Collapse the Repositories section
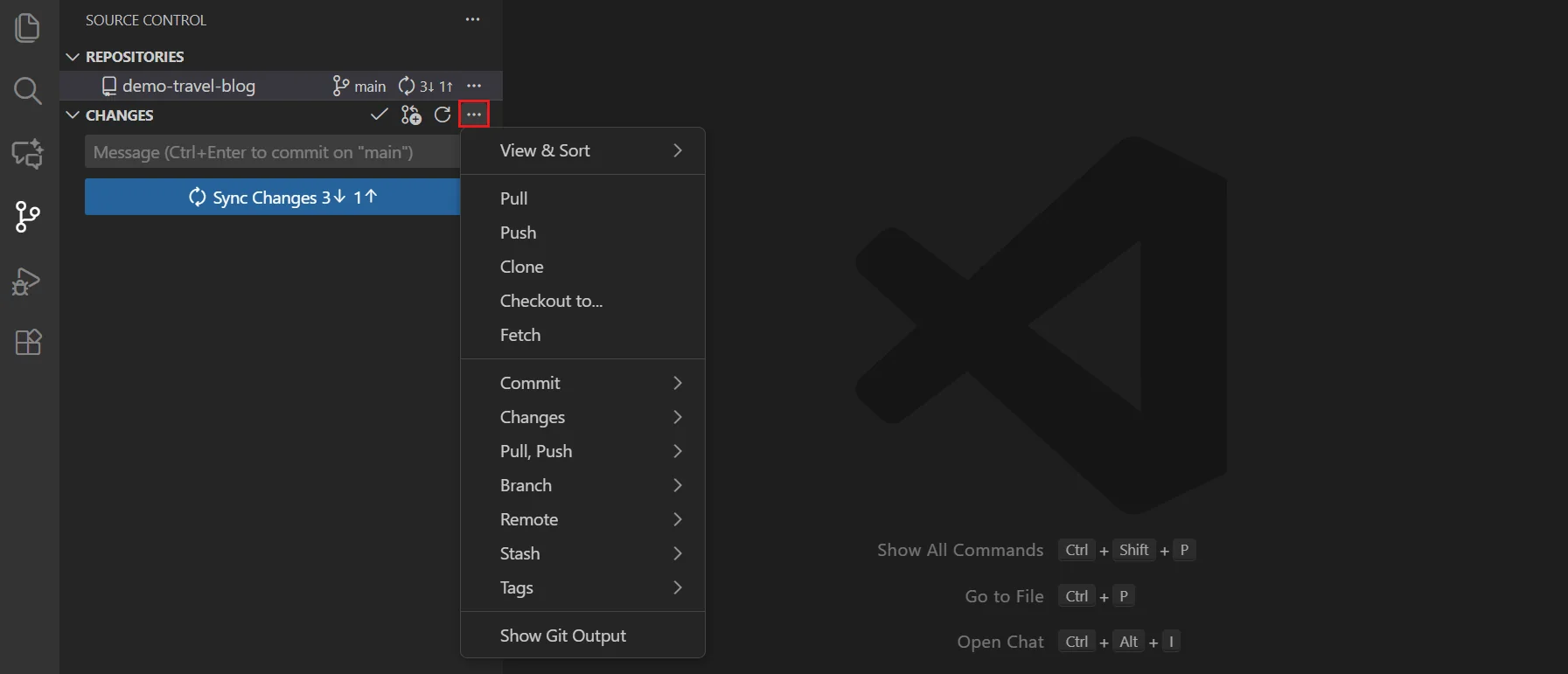The image size is (1568, 674). pyautogui.click(x=73, y=57)
